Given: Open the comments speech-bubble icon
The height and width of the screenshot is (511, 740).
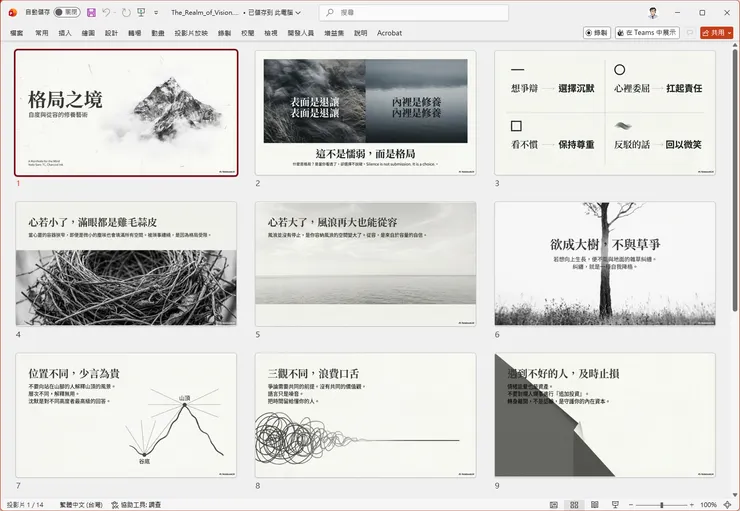Looking at the screenshot, I should coord(690,33).
